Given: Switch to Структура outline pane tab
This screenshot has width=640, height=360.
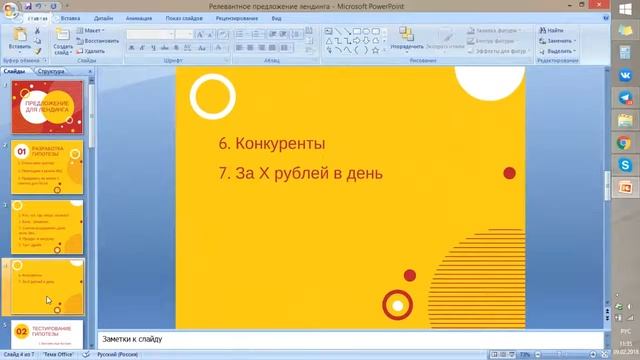Looking at the screenshot, I should point(51,71).
